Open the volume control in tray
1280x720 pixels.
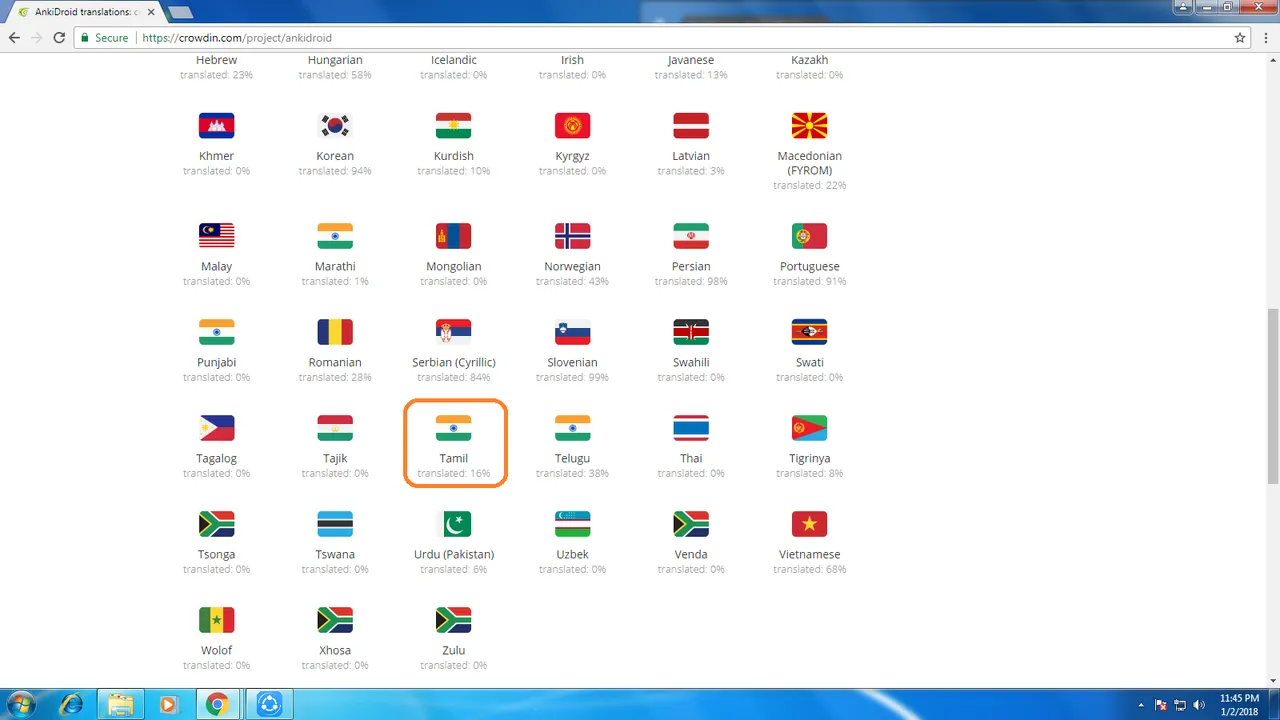point(1199,705)
